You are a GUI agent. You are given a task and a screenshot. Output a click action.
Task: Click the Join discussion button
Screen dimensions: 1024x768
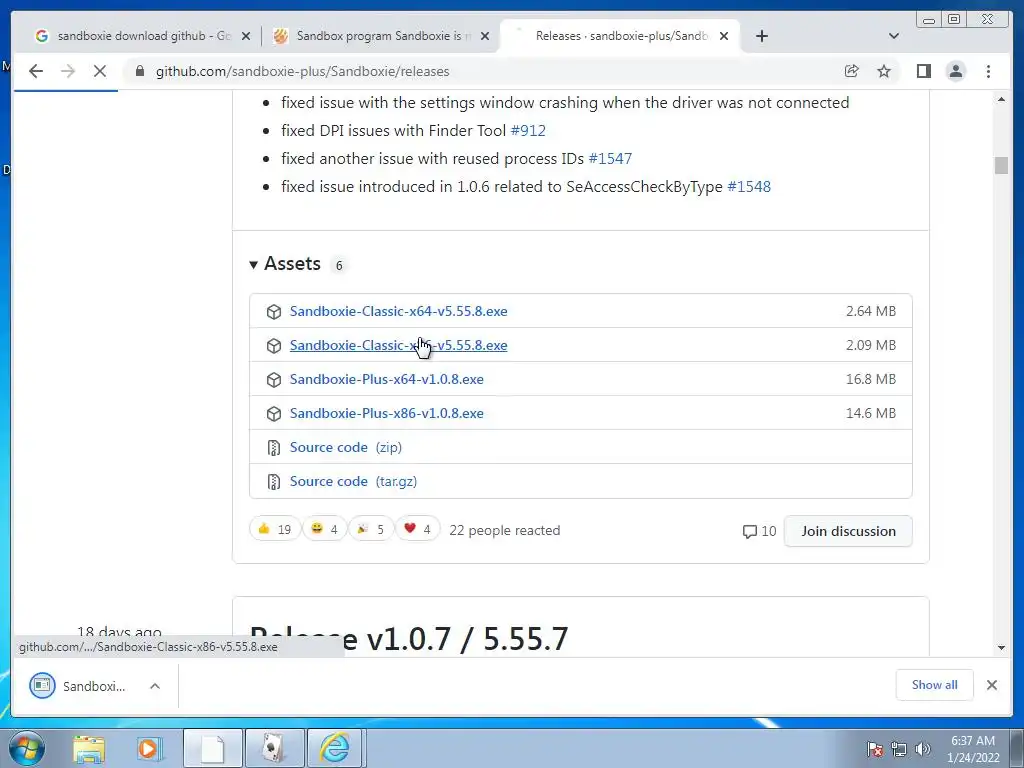848,531
